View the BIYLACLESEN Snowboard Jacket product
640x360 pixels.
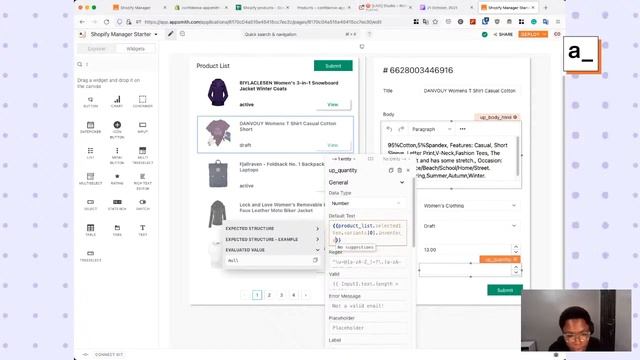click(333, 105)
